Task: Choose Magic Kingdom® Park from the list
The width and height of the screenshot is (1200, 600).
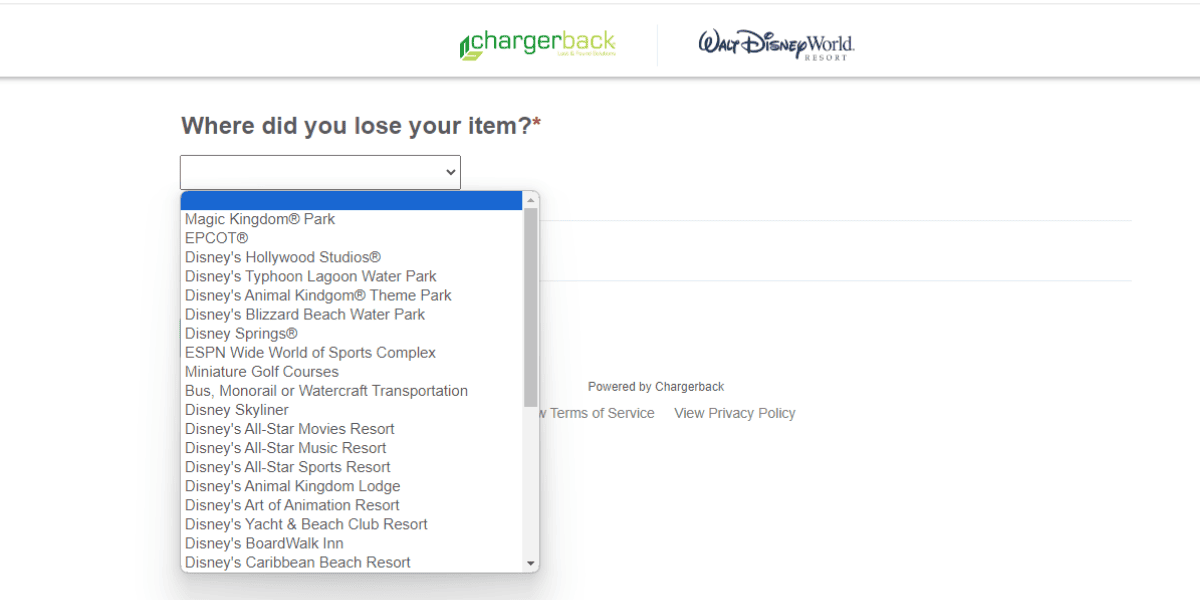Action: (x=352, y=219)
